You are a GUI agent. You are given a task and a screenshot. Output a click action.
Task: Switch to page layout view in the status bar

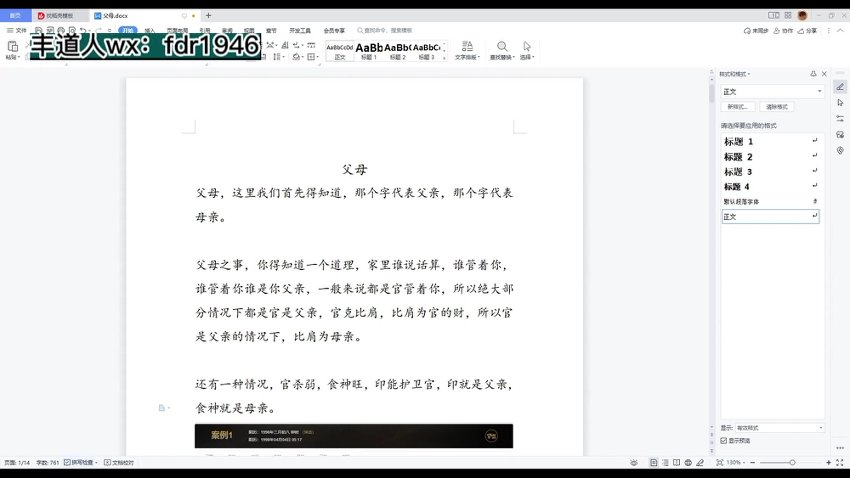654,462
